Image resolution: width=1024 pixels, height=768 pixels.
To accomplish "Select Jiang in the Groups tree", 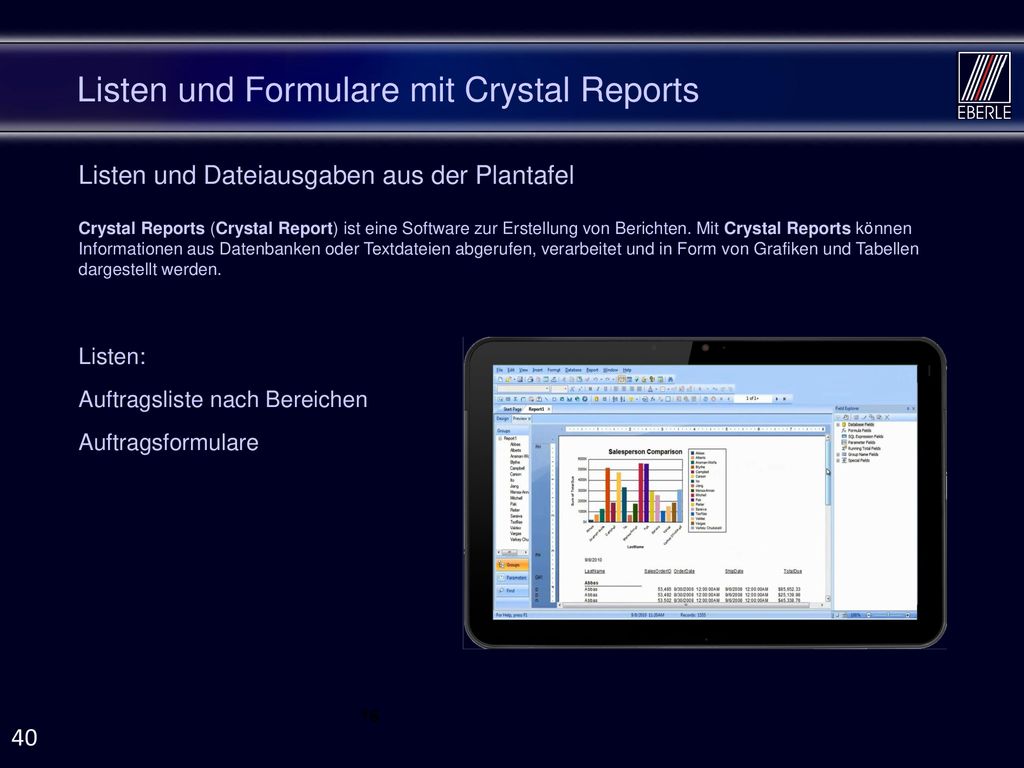I will (x=514, y=486).
